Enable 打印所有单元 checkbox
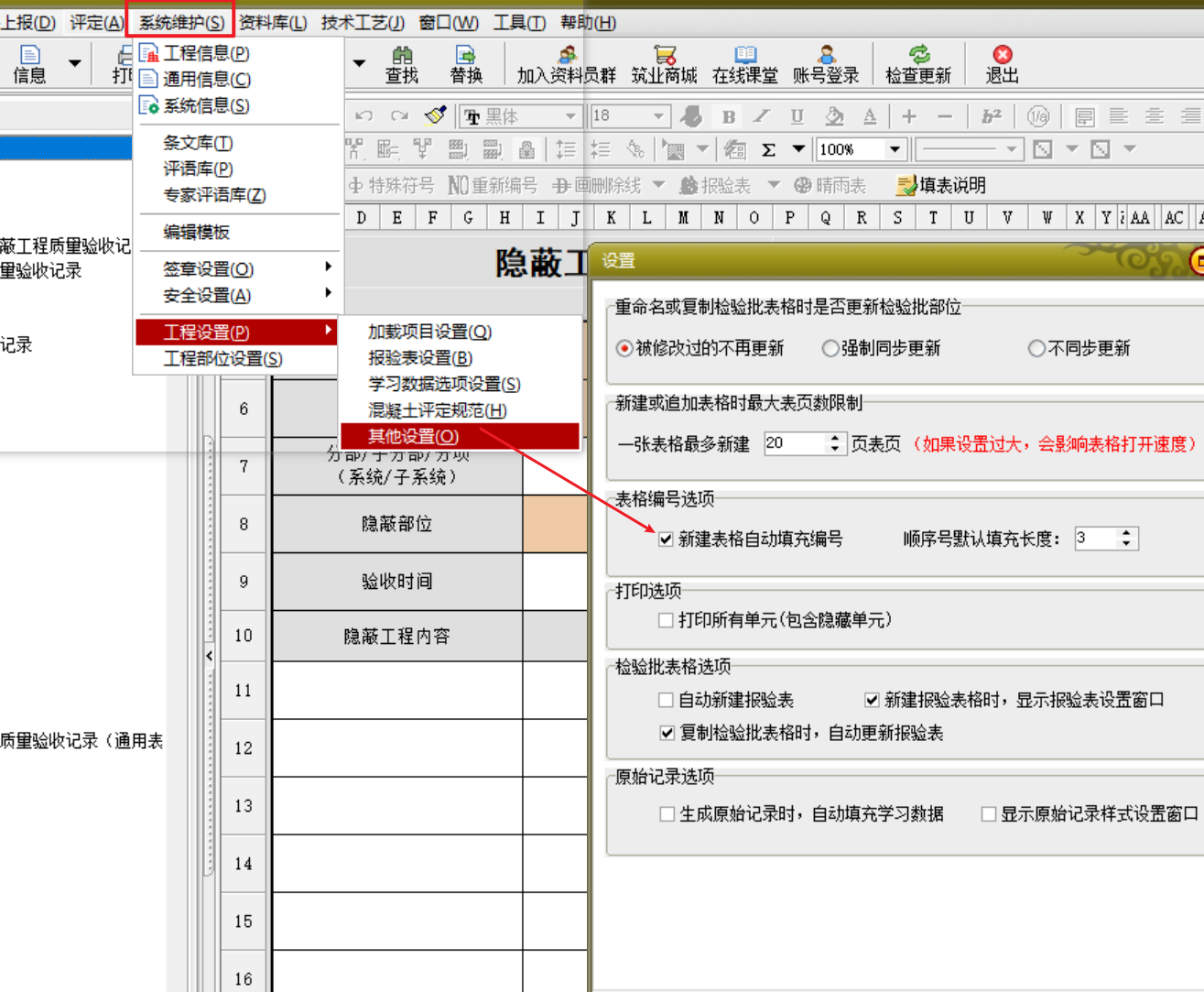Screen dimensions: 1204x992 click(x=667, y=620)
